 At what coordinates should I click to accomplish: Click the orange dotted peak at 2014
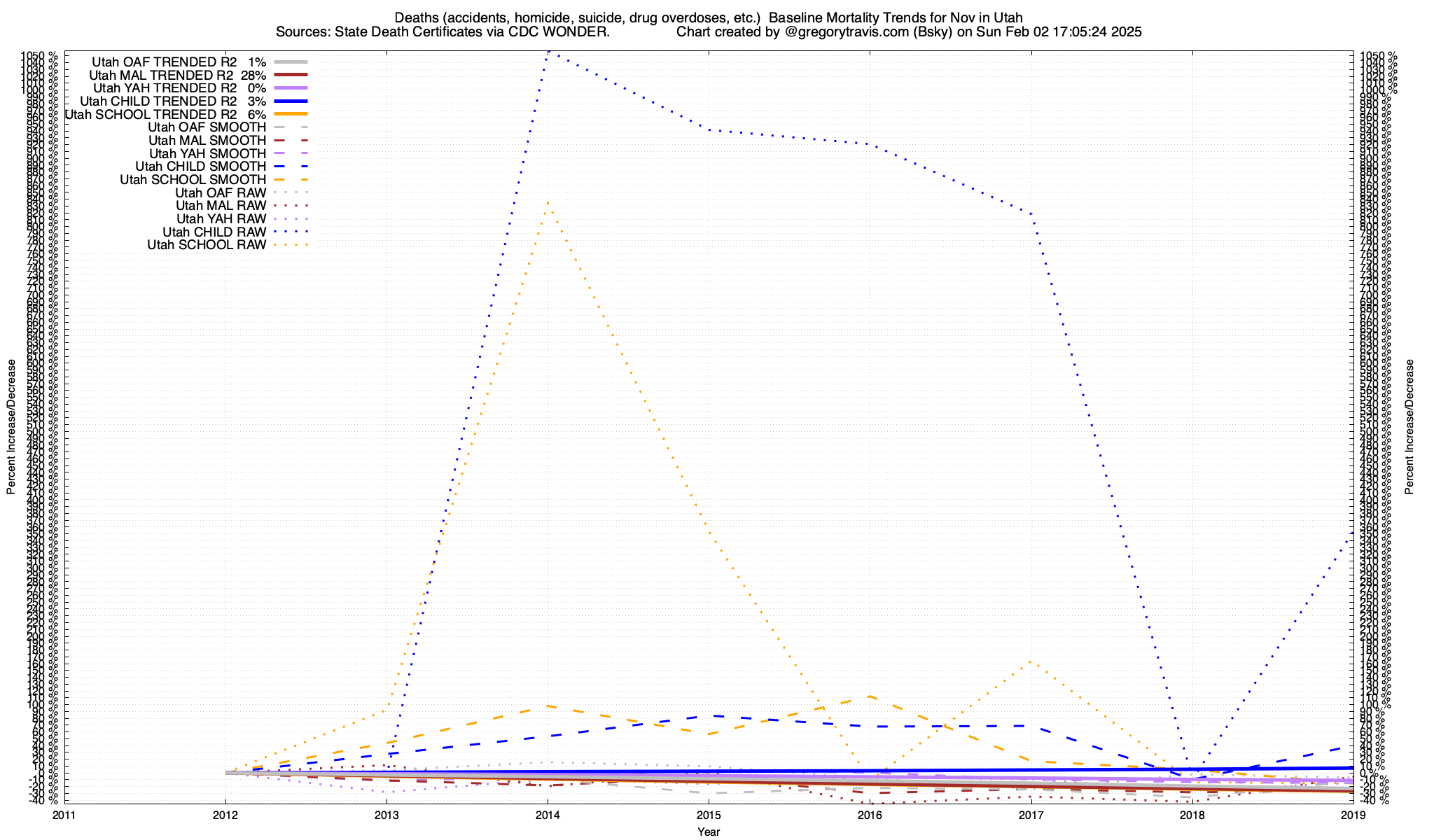[x=548, y=202]
